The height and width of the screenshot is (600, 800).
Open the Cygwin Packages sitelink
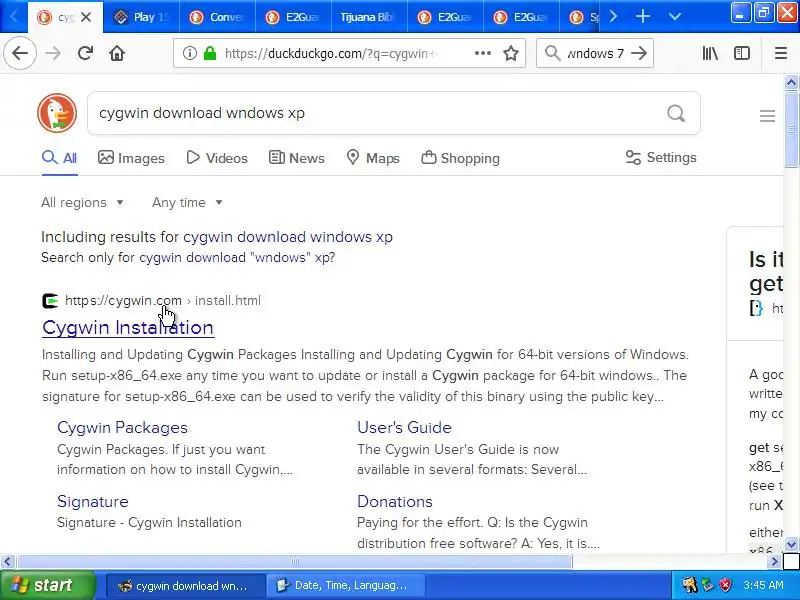[x=122, y=428]
